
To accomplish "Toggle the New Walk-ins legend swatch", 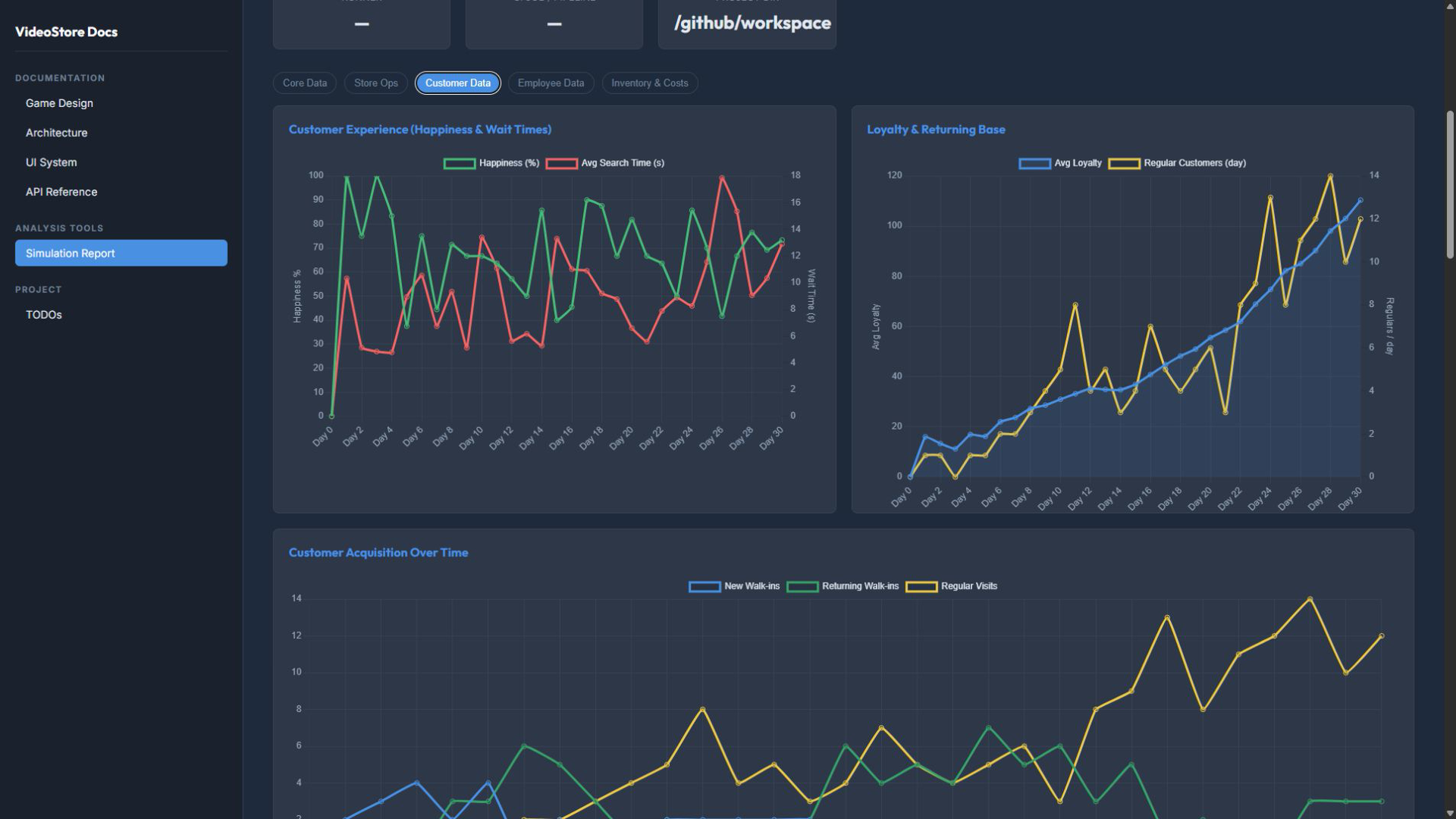I will click(x=704, y=586).
